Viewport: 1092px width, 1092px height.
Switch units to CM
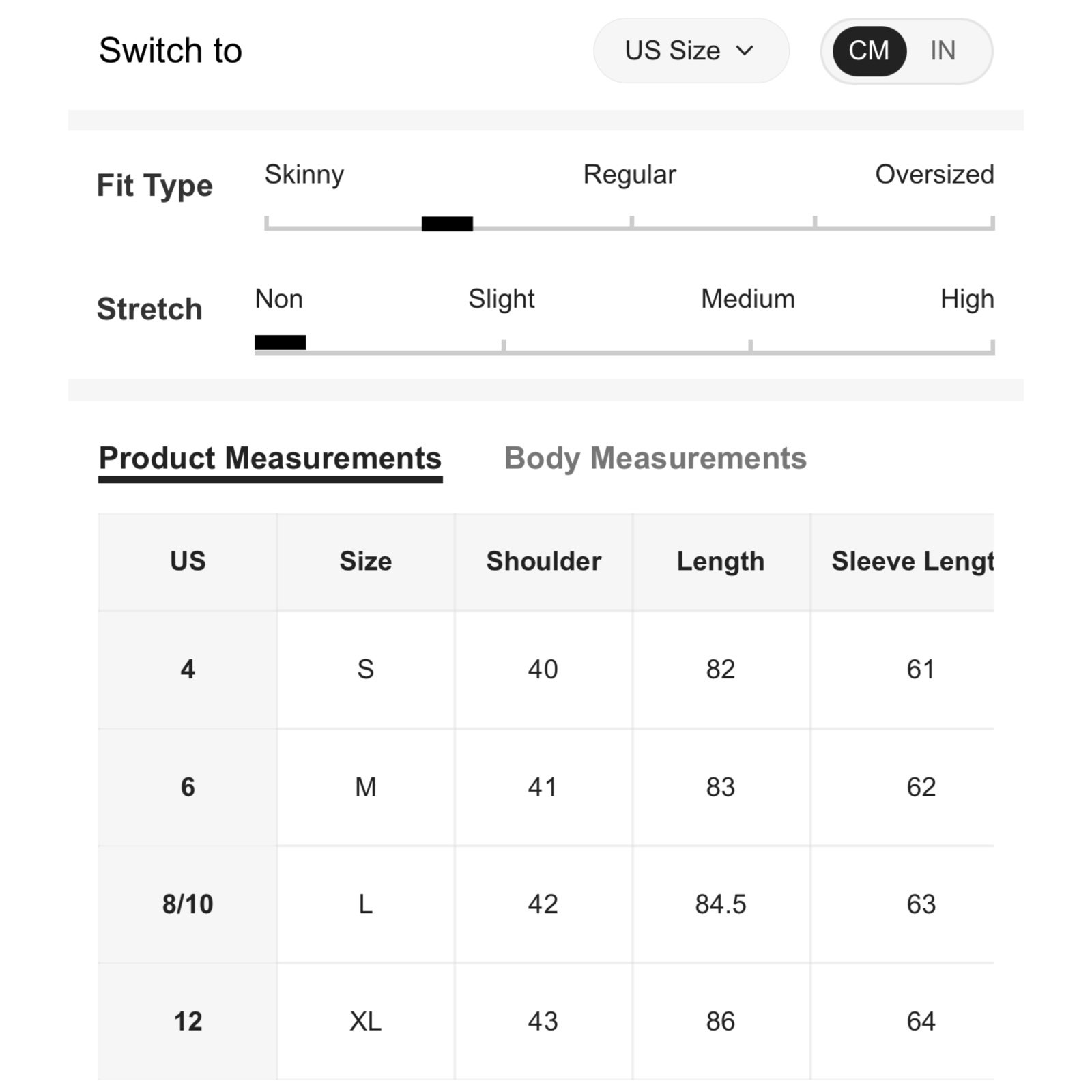(x=869, y=51)
